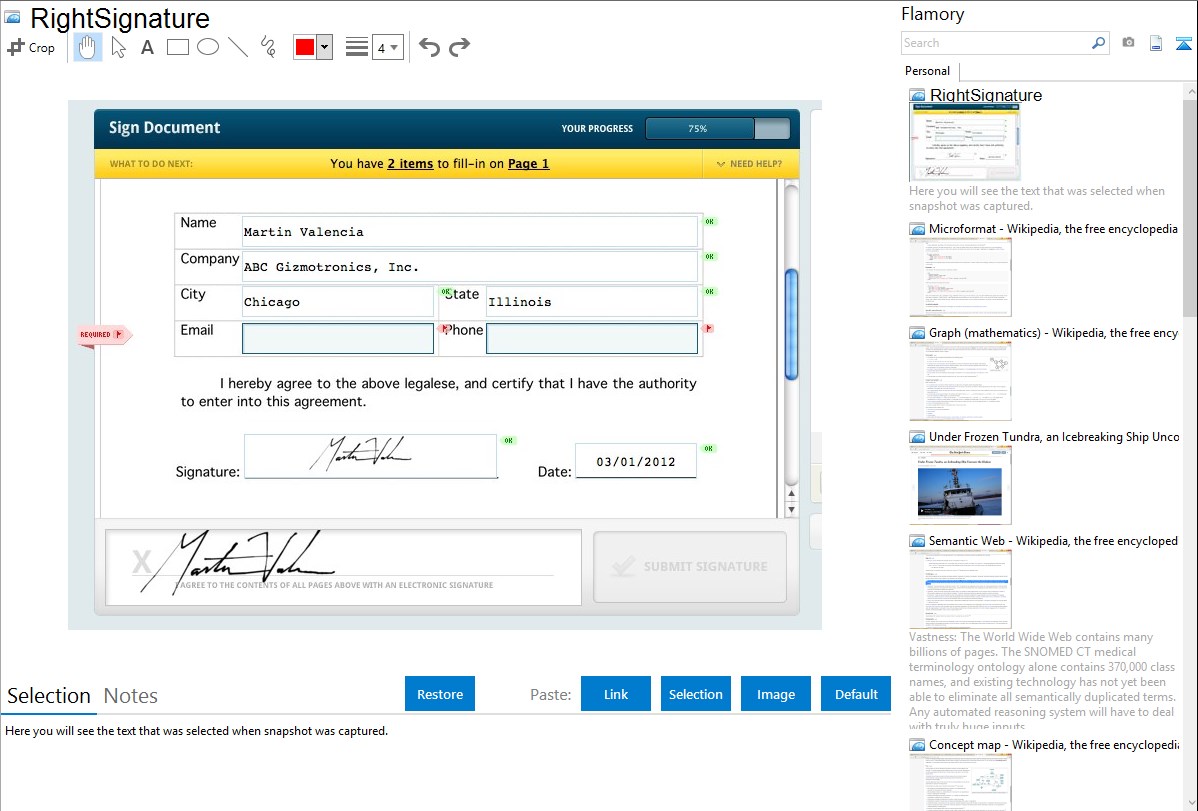1198x811 pixels.
Task: Click the Date field 03/01/2012
Action: pyautogui.click(x=636, y=461)
